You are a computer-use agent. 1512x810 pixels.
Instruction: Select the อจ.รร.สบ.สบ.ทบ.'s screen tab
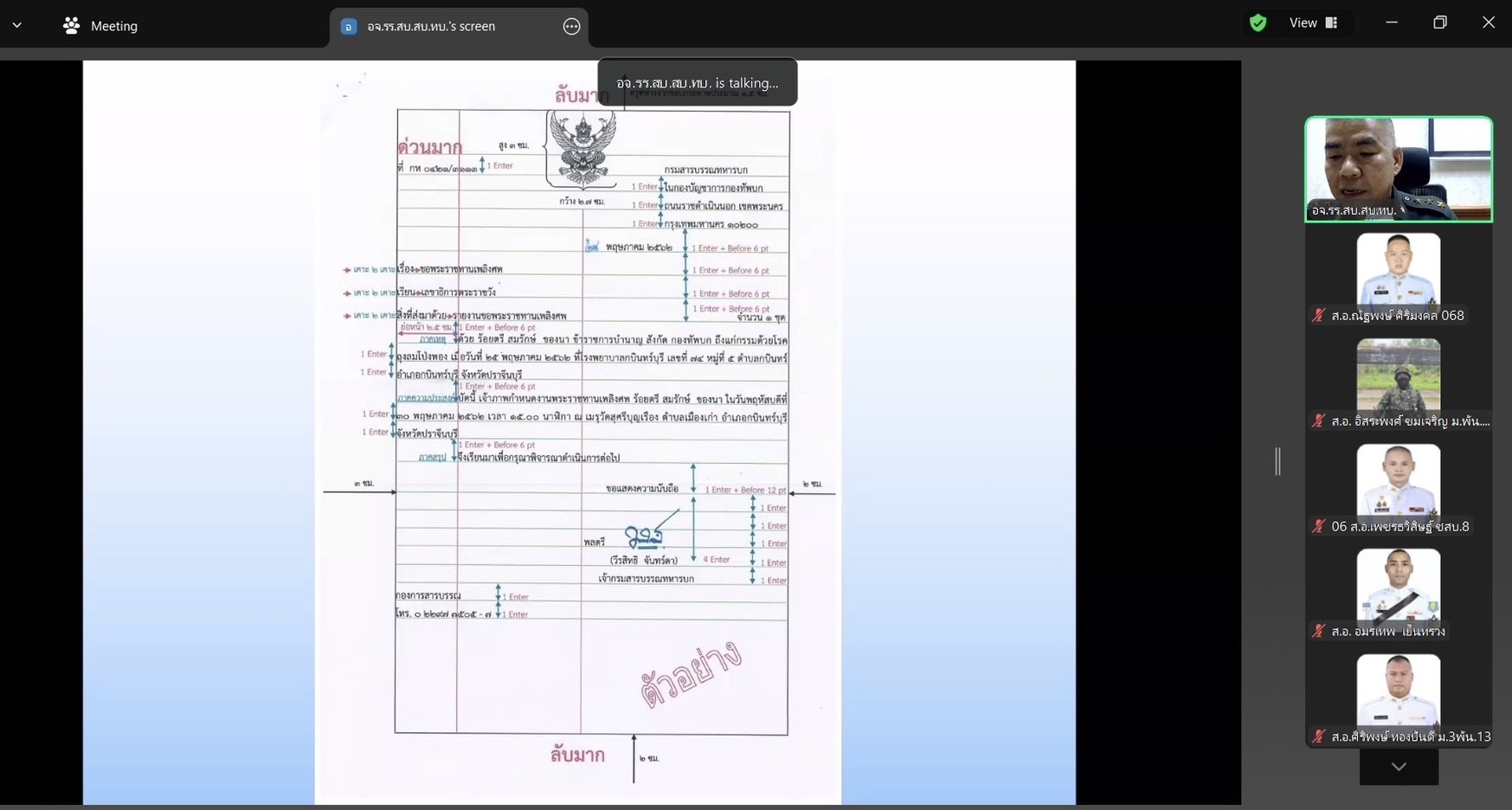pos(430,27)
